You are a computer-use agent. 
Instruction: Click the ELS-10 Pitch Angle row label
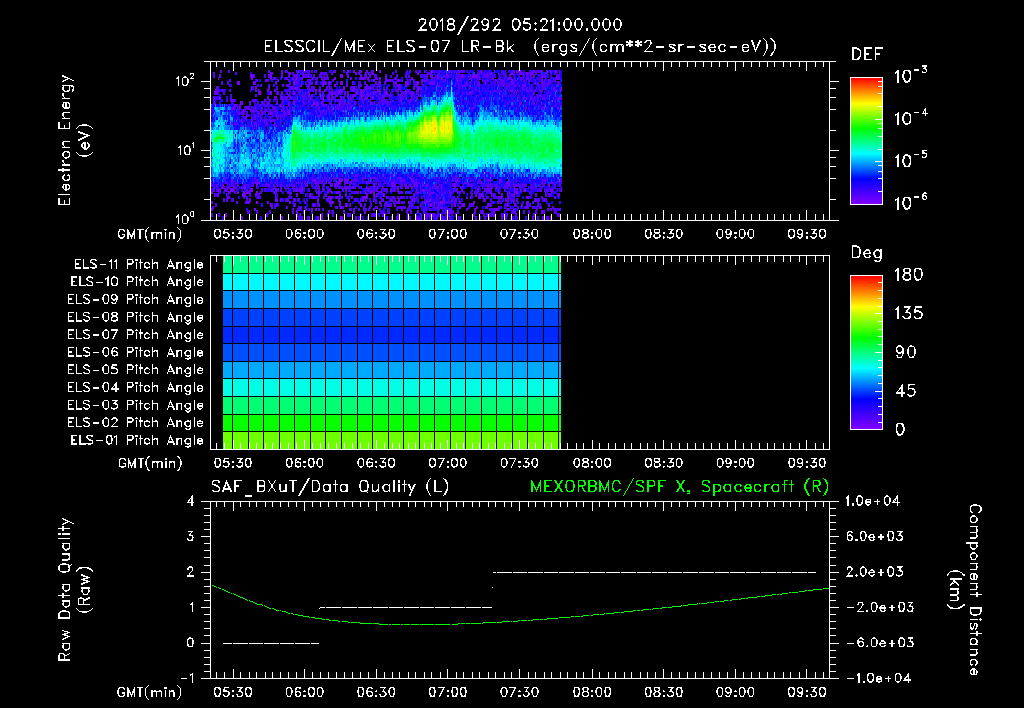pyautogui.click(x=137, y=282)
